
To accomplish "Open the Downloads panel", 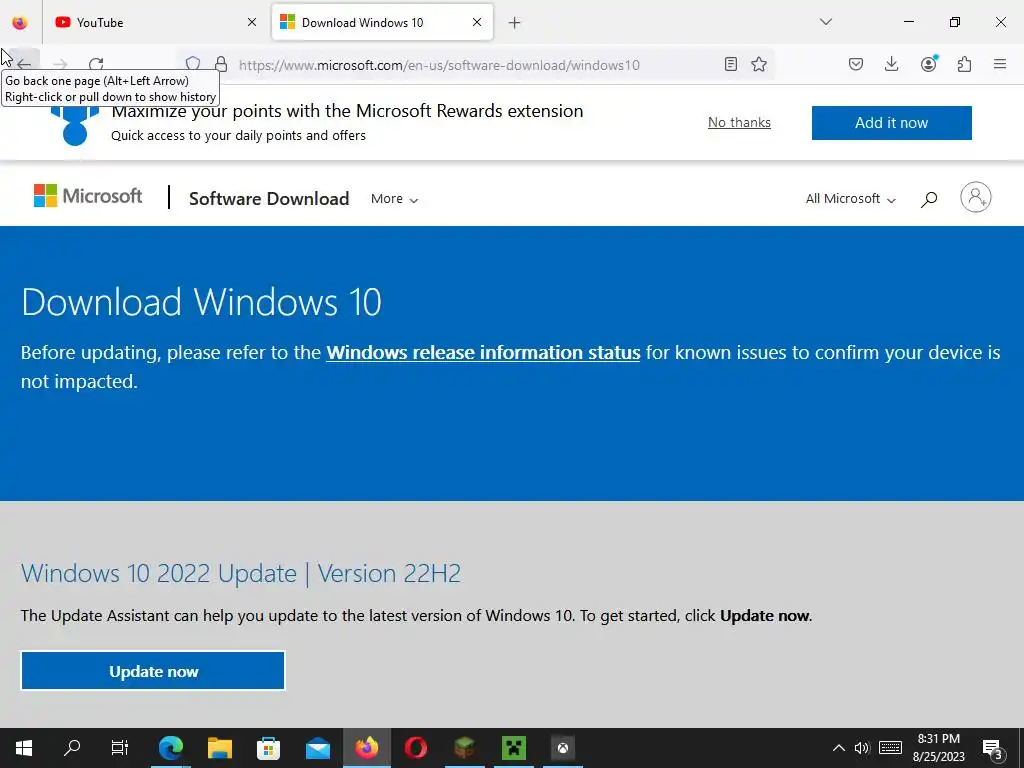I will (x=891, y=64).
